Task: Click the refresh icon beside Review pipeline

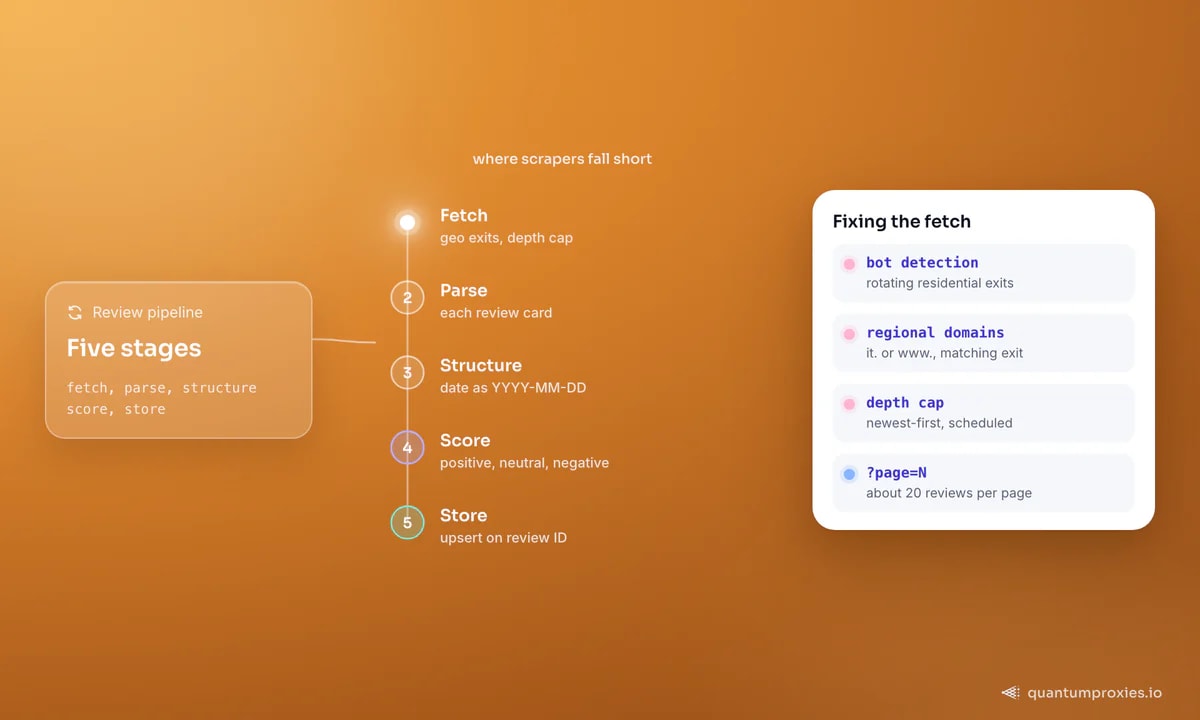Action: tap(75, 313)
